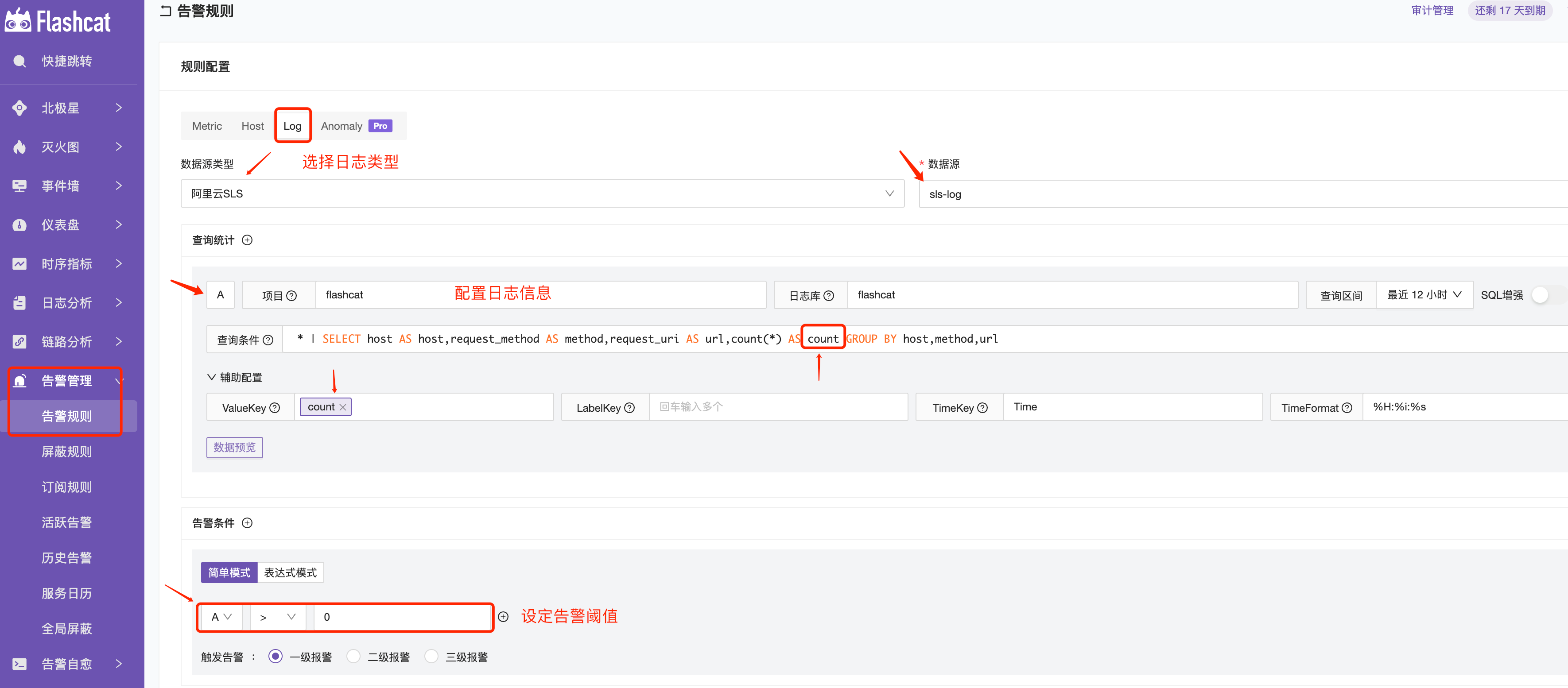1568x688 pixels.
Task: Switch to the Metric tab
Action: [x=207, y=126]
